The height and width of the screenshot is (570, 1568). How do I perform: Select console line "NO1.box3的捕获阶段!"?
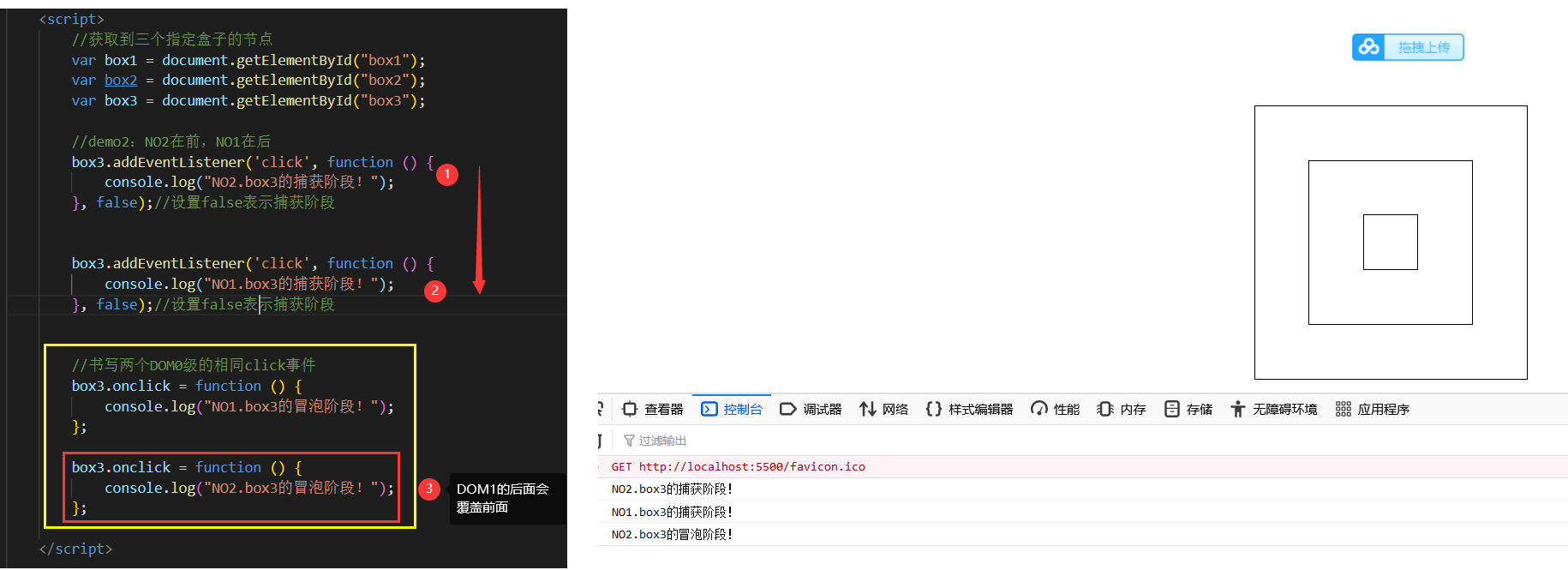[672, 512]
